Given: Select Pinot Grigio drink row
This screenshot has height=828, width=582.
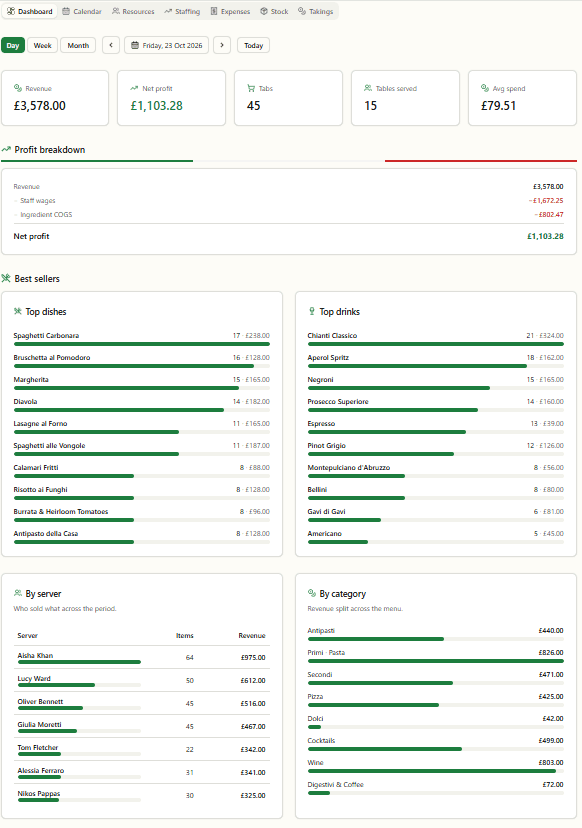Looking at the screenshot, I should click(x=436, y=449).
